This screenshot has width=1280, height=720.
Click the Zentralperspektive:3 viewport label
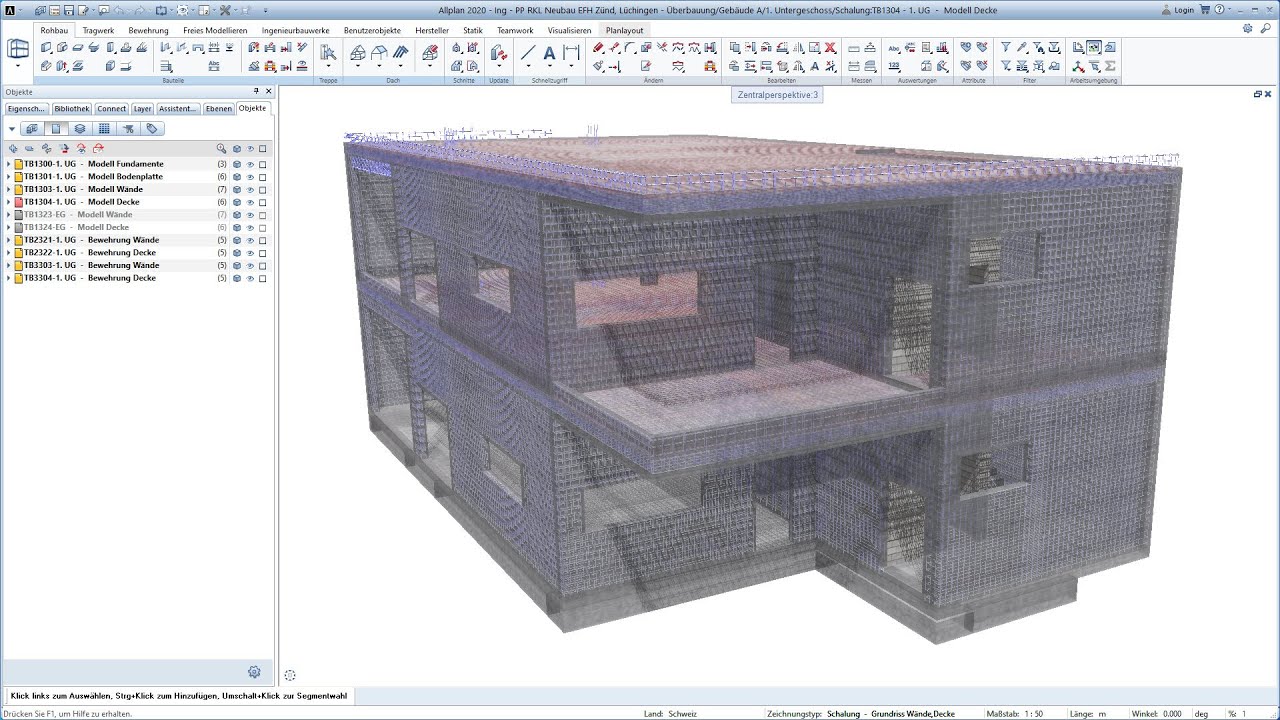[778, 95]
